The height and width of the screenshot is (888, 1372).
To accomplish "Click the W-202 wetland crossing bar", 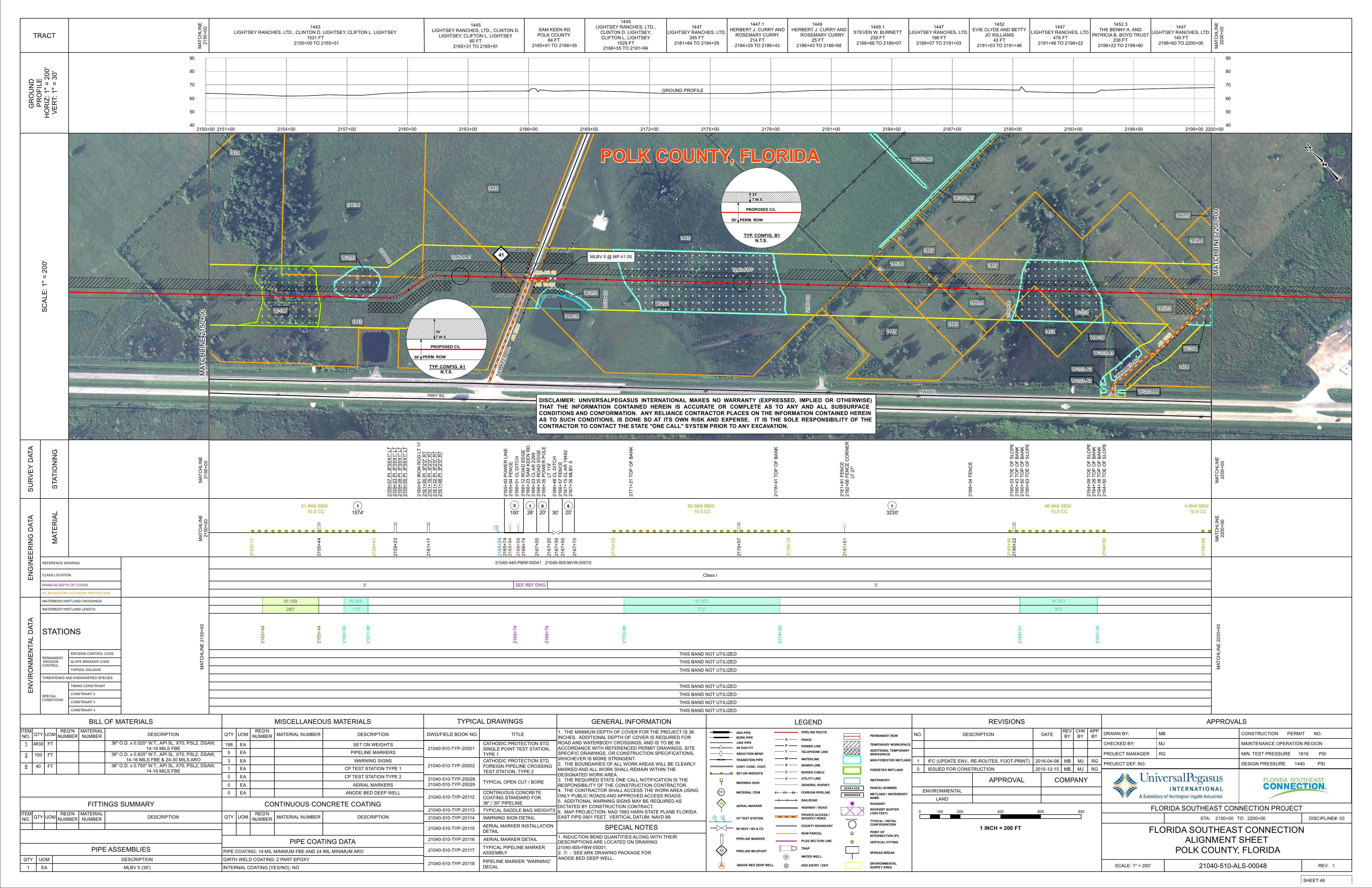I will (x=701, y=602).
